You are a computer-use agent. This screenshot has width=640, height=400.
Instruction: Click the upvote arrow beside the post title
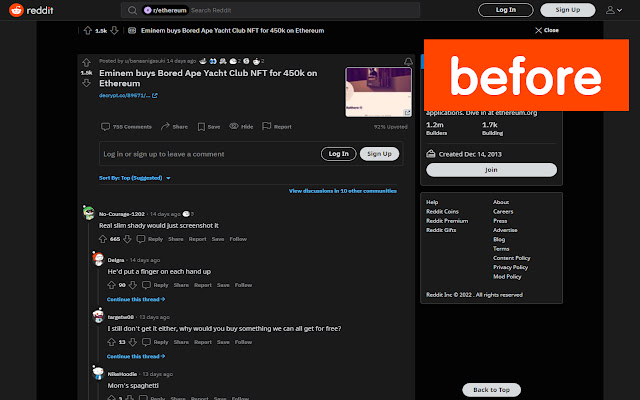click(x=86, y=62)
